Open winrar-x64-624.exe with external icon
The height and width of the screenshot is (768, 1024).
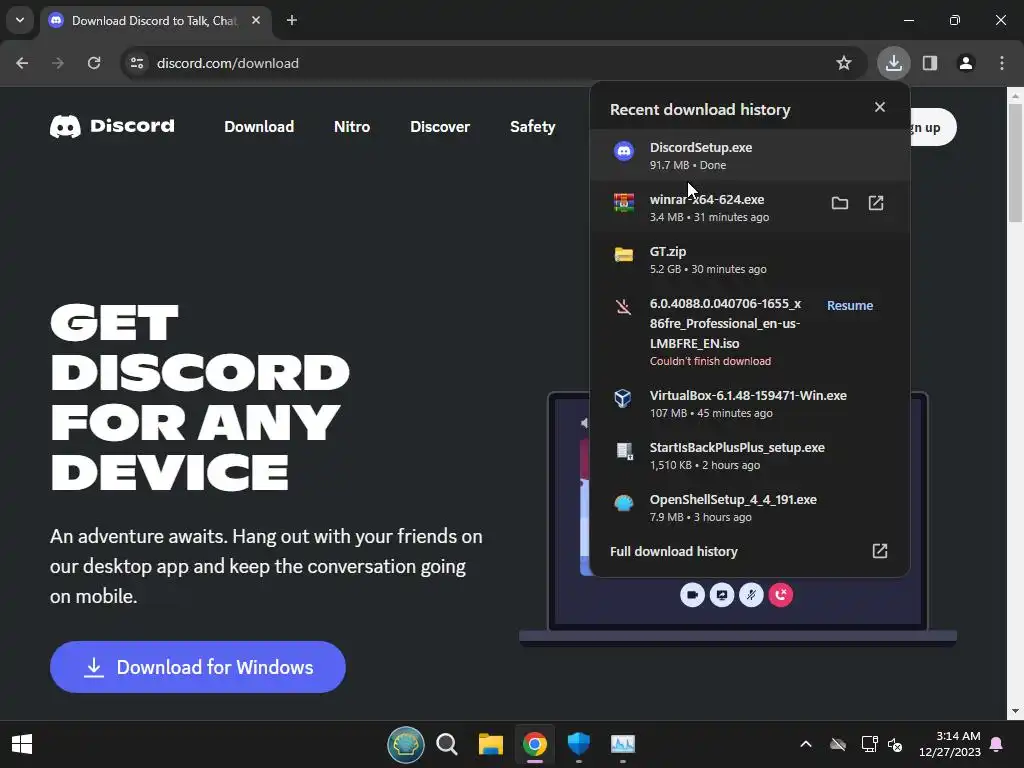[876, 203]
